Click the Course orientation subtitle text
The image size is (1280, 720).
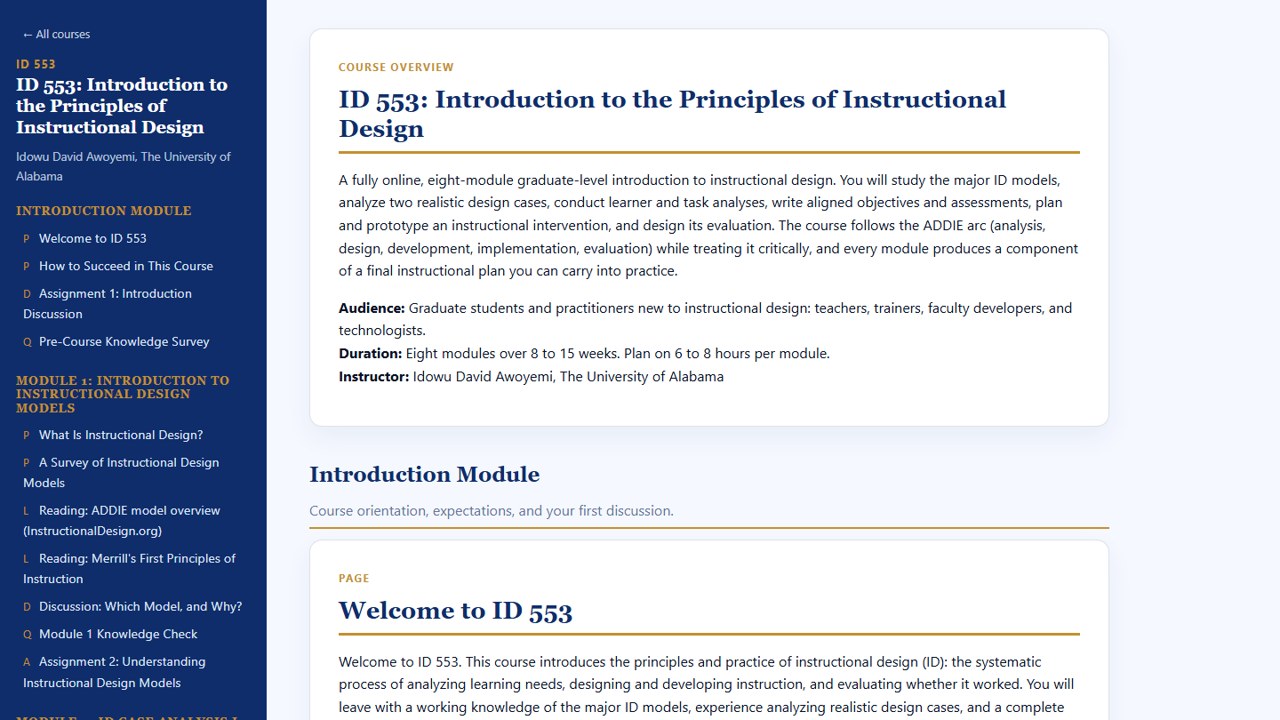[491, 511]
